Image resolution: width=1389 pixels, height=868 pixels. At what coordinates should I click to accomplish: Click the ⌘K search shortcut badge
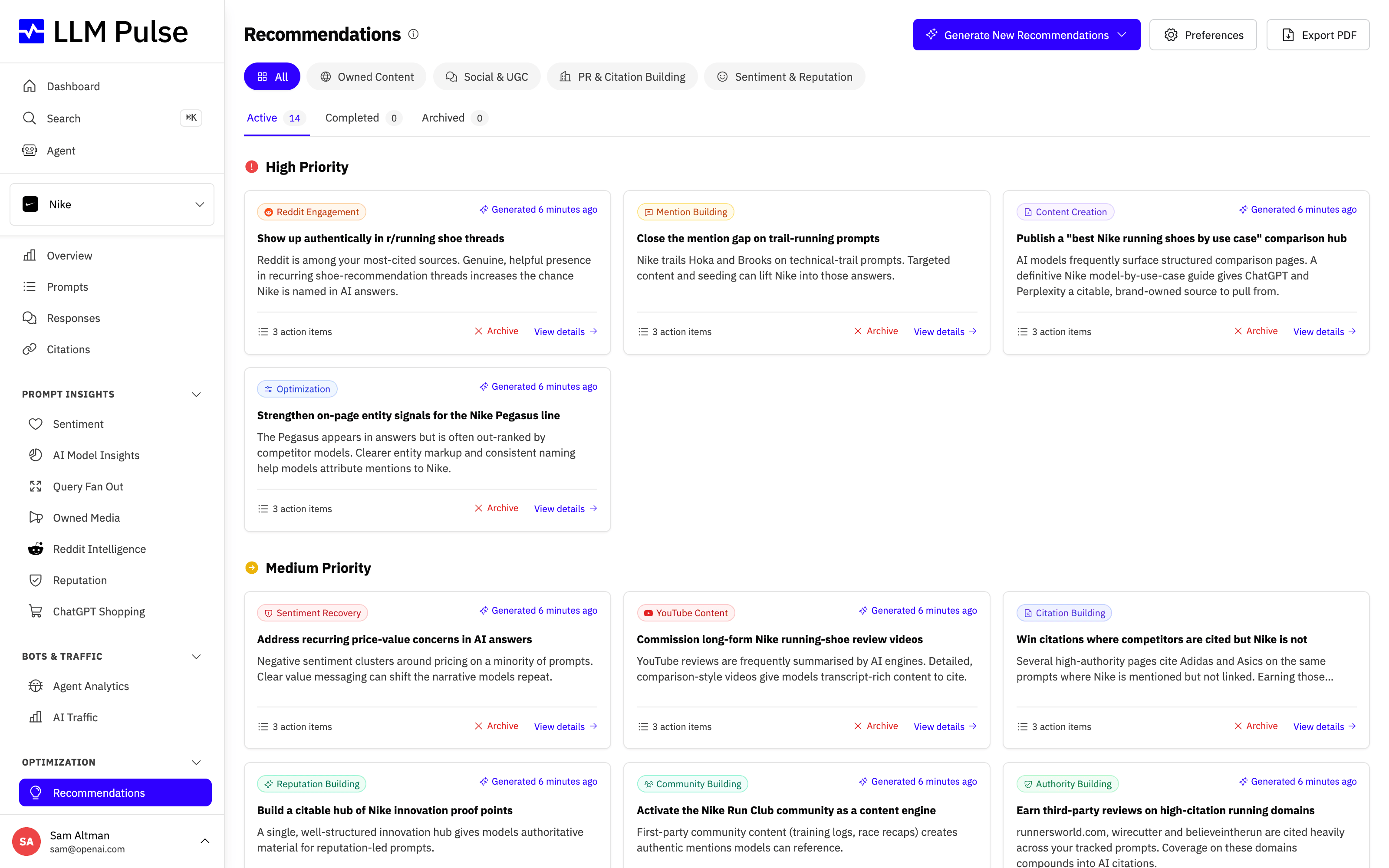point(191,118)
